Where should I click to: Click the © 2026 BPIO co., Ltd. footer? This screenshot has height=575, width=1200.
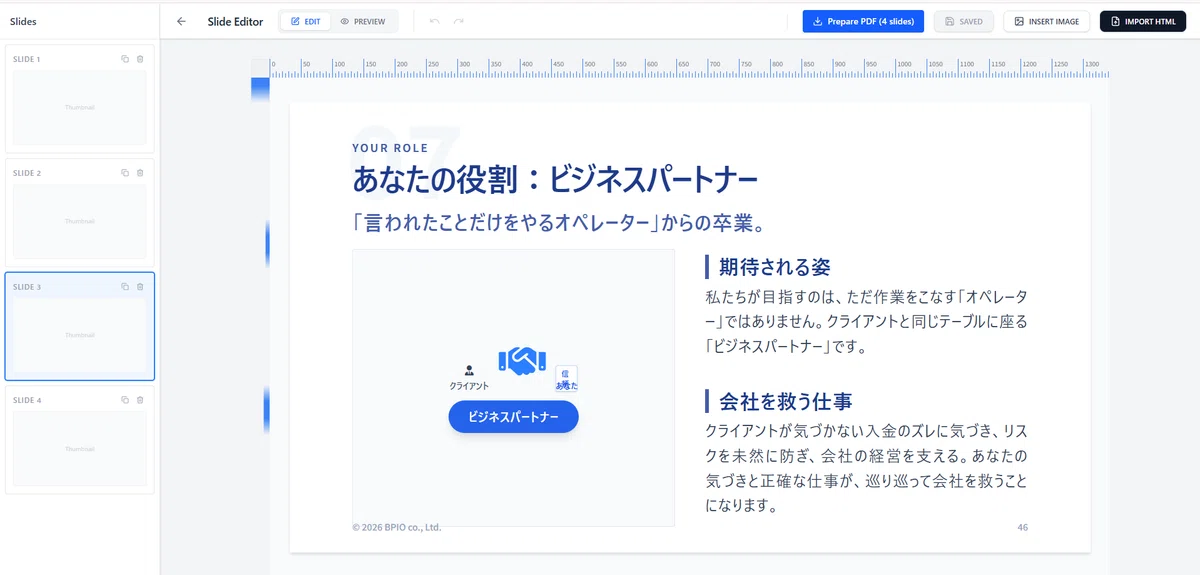[x=396, y=527]
